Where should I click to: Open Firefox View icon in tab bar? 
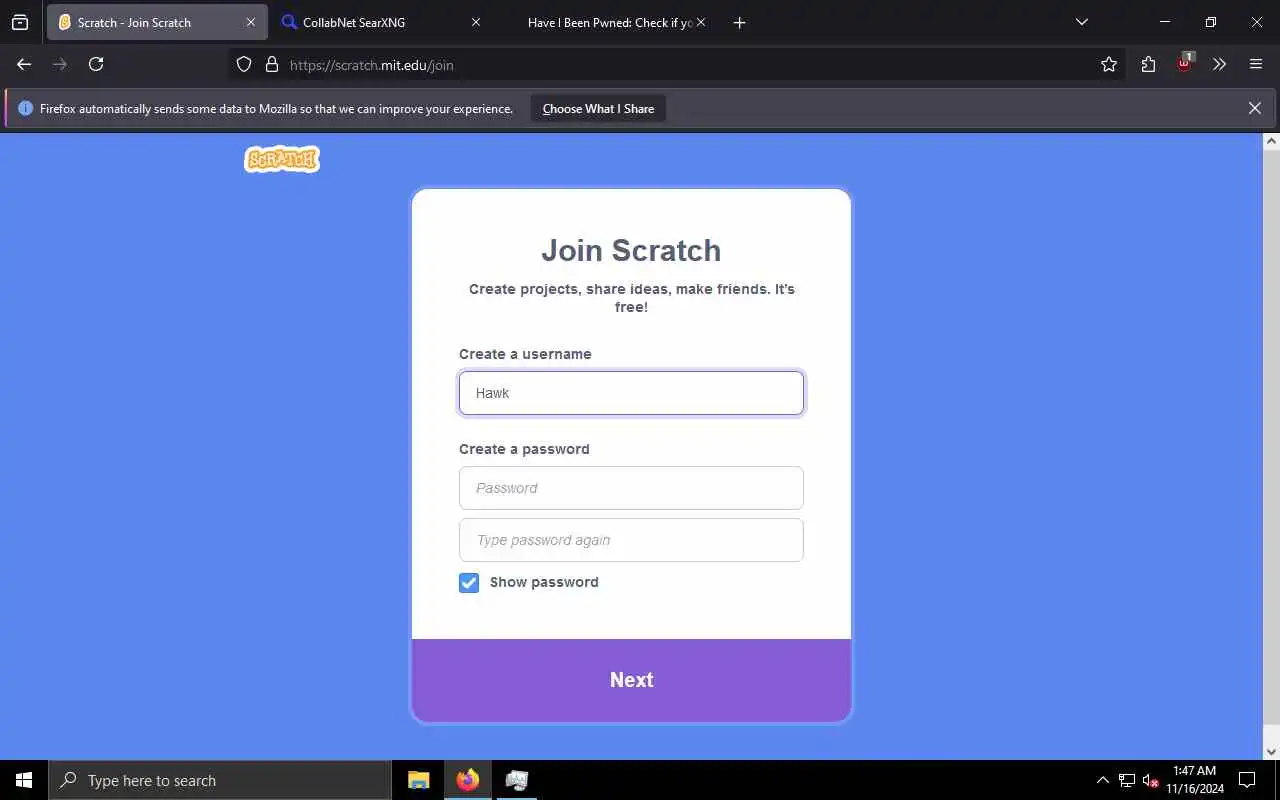click(x=20, y=22)
